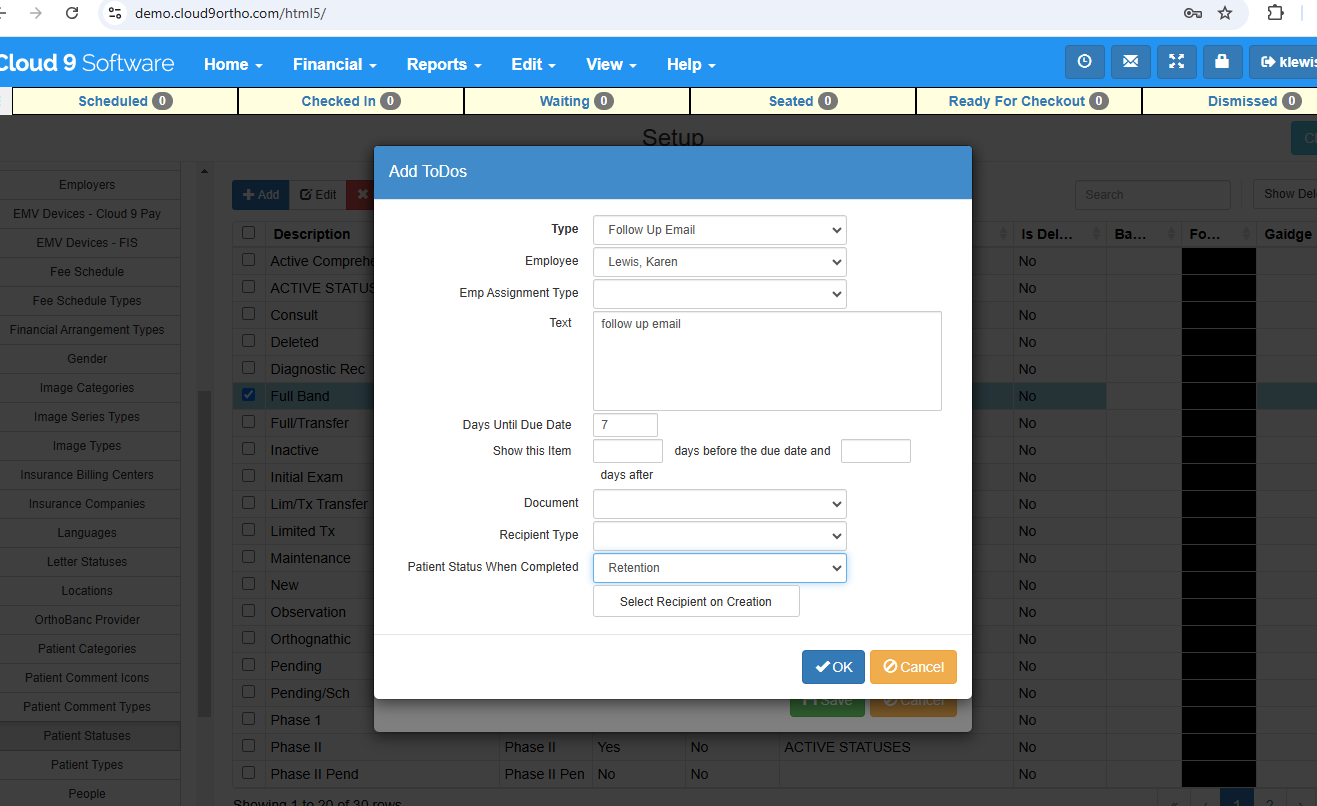The height and width of the screenshot is (806, 1317).
Task: Open the Type dropdown showing Follow Up Email
Action: click(720, 230)
